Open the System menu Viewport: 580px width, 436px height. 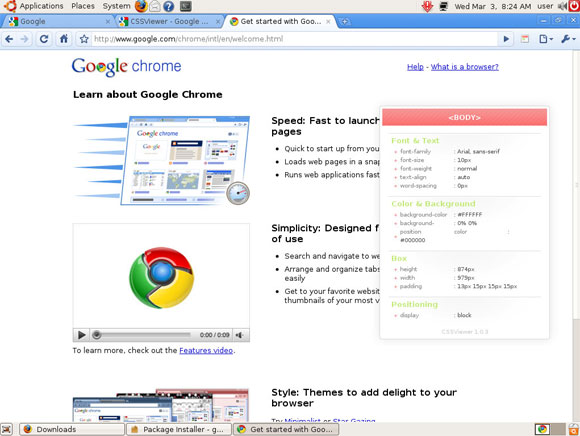(116, 6)
